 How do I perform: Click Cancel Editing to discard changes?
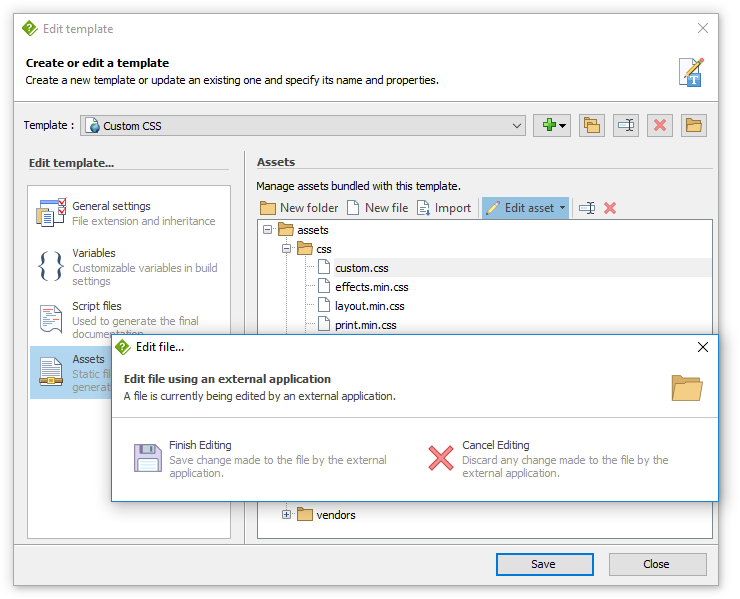tap(548, 458)
